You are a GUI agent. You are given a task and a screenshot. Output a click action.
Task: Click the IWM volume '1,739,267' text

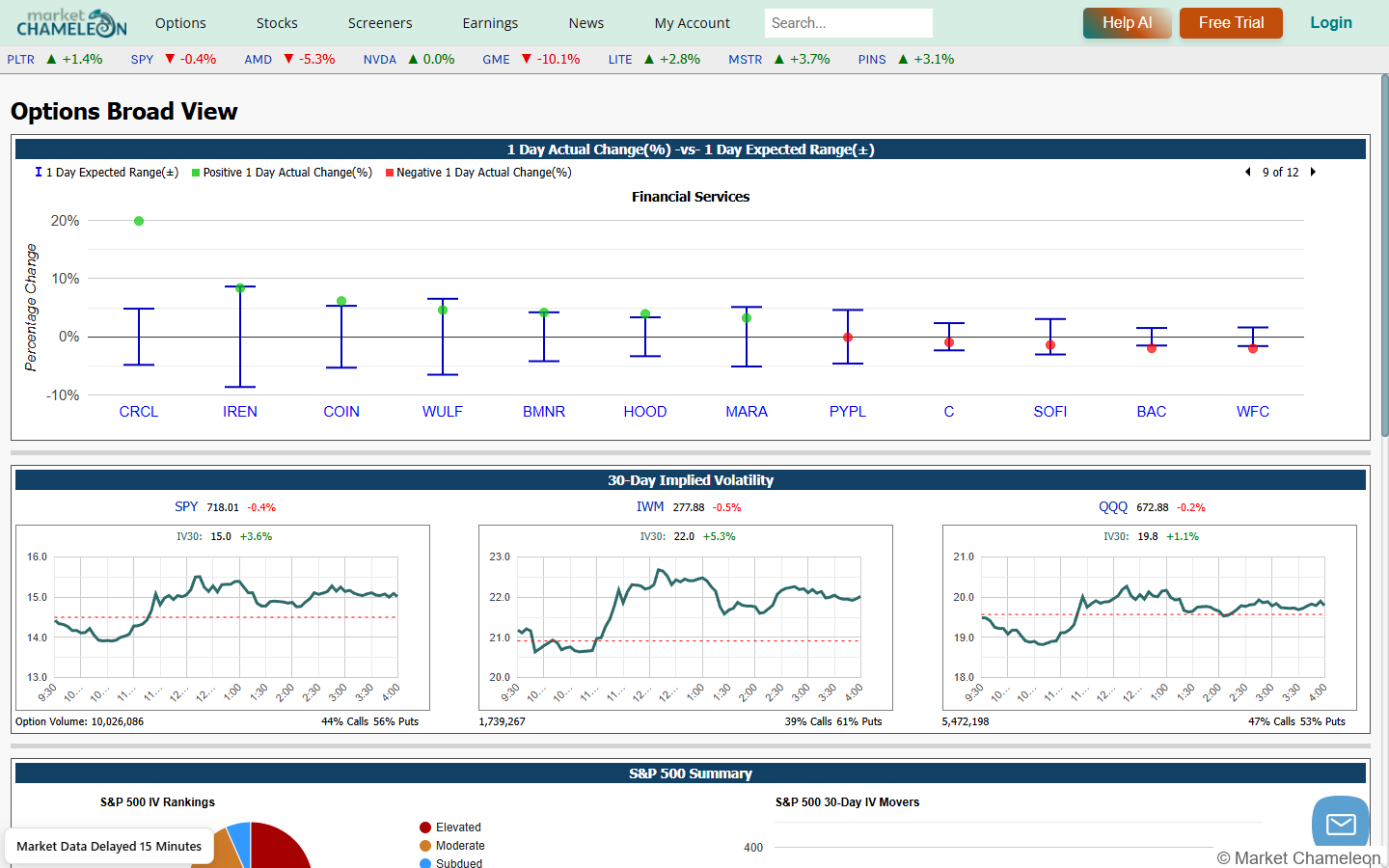click(503, 721)
